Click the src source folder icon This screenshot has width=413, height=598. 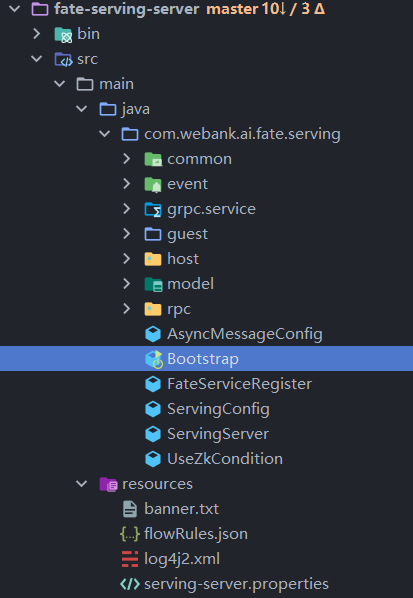click(63, 59)
